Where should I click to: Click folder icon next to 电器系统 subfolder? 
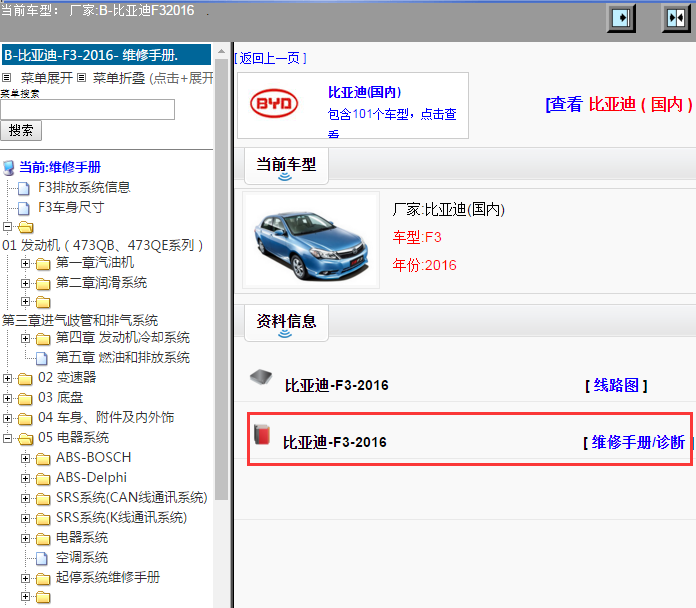[43, 539]
